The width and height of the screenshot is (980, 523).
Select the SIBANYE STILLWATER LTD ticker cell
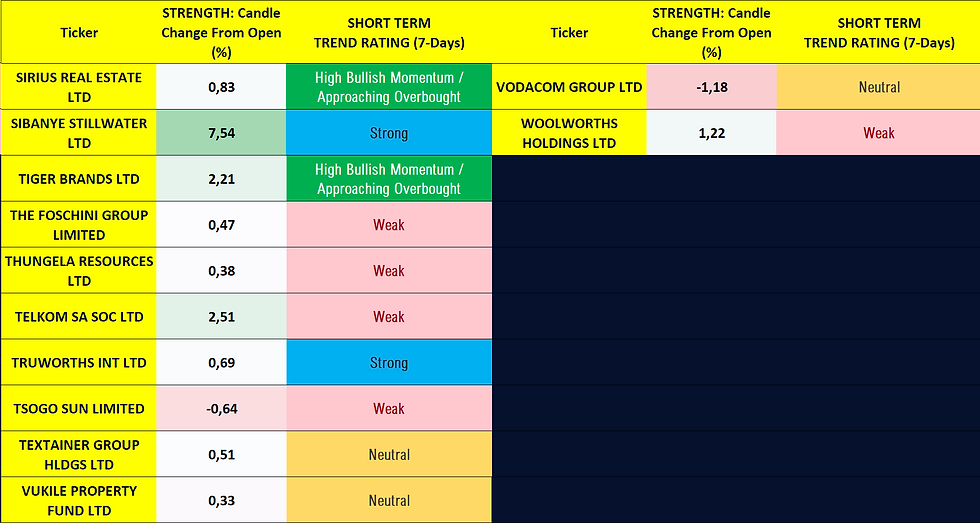coord(79,133)
